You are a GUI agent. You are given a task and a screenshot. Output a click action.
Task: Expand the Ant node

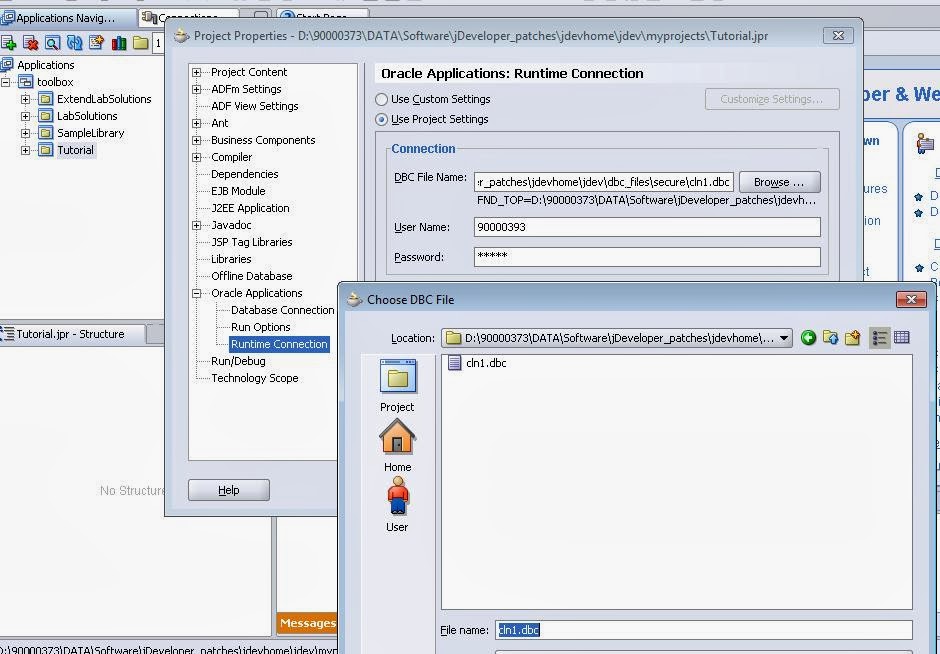(x=196, y=123)
